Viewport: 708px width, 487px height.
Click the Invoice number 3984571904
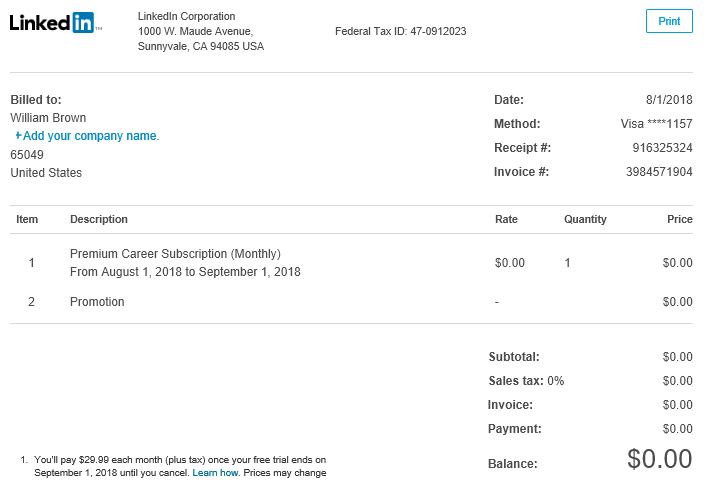coord(659,172)
